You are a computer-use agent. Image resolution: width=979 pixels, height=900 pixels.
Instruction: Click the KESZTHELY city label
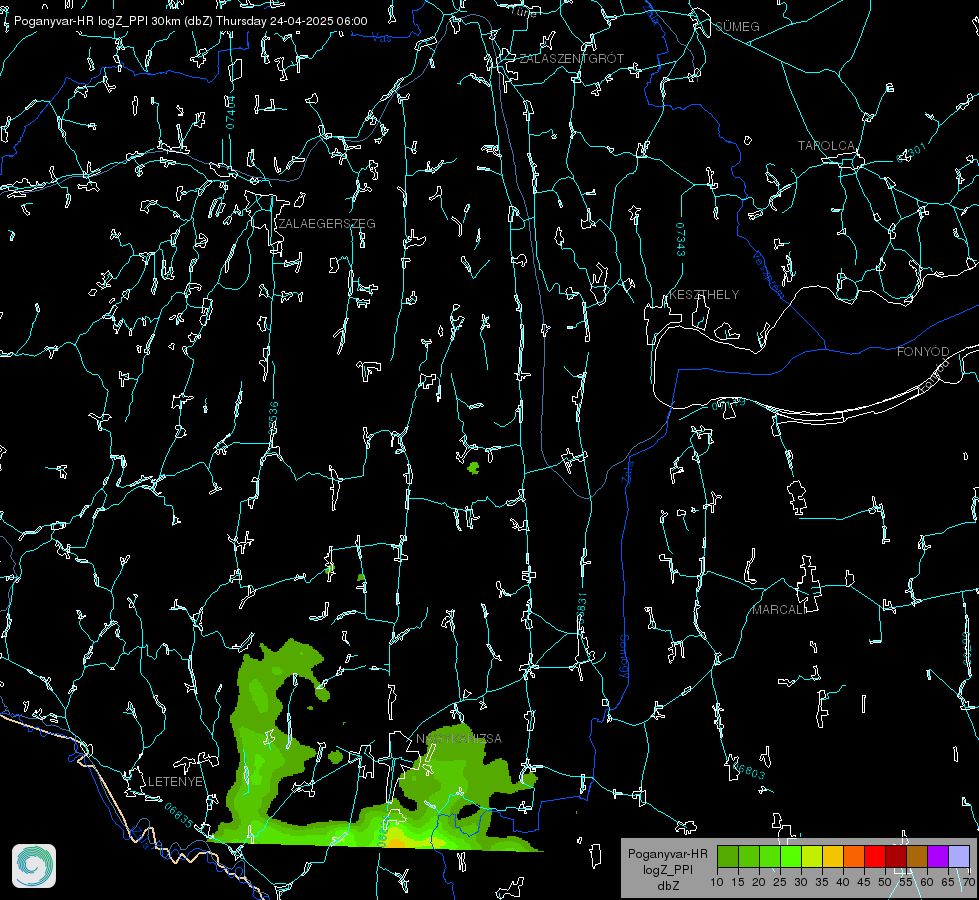[x=704, y=295]
